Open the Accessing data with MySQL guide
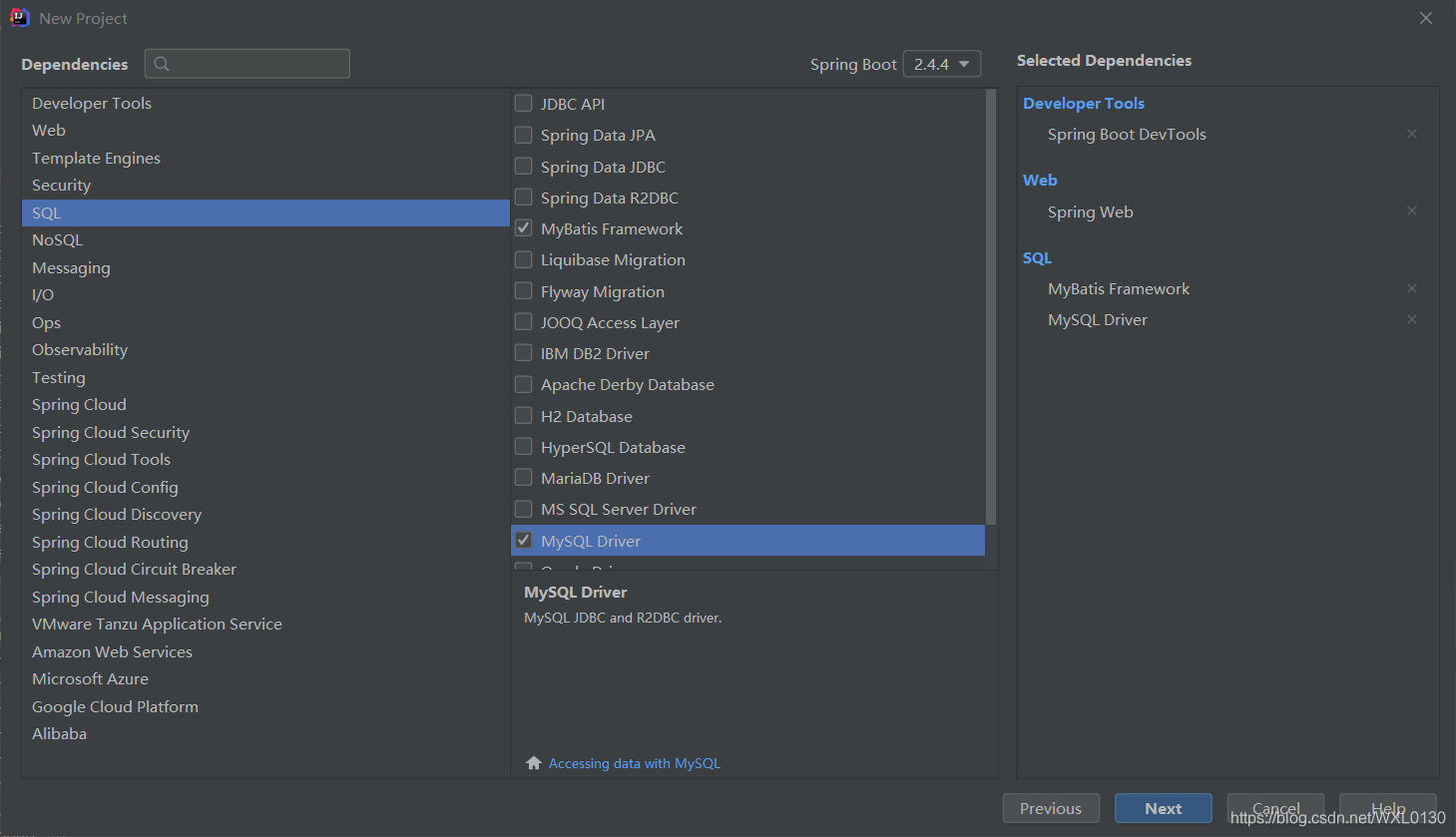 point(635,763)
